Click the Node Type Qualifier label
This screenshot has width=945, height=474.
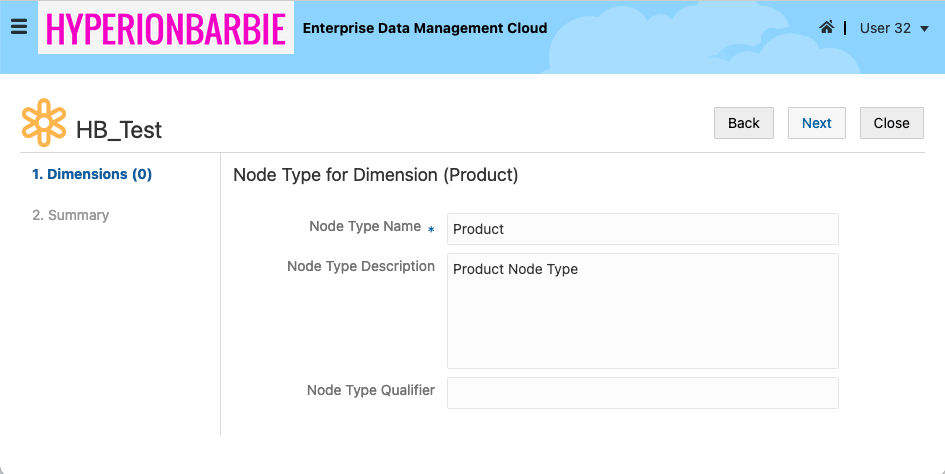pos(370,390)
